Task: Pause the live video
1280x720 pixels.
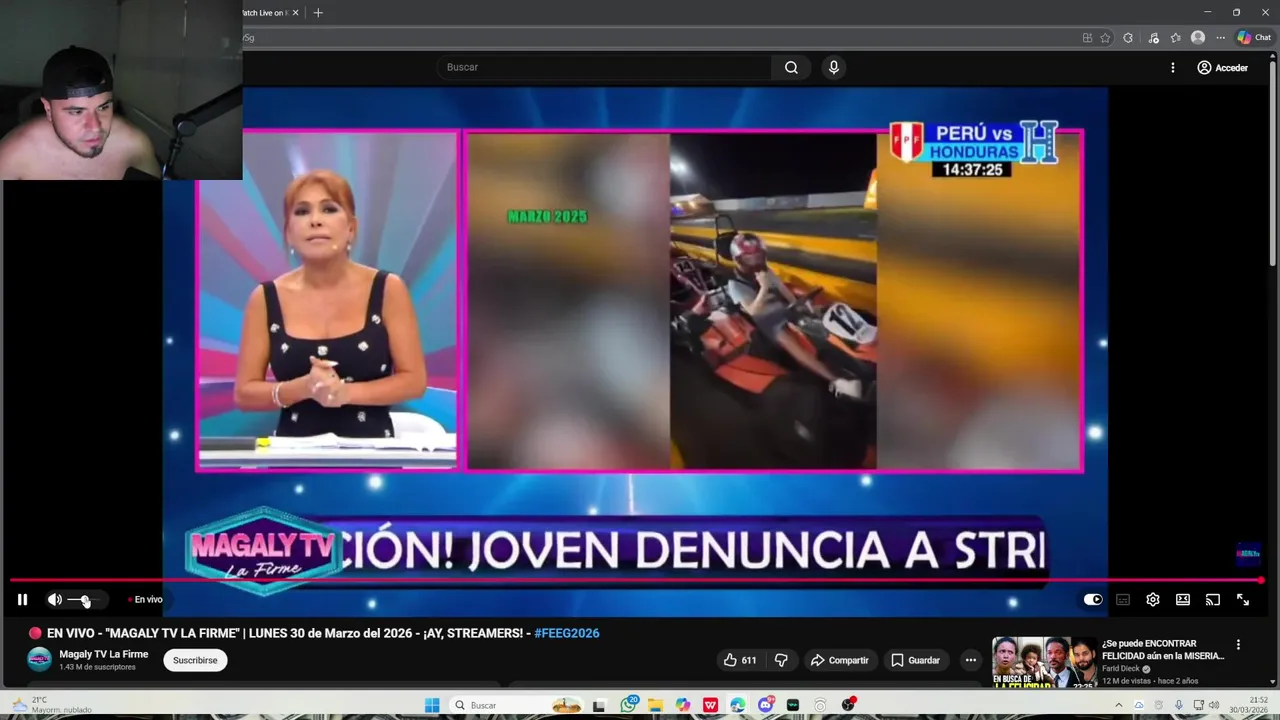Action: (22, 599)
